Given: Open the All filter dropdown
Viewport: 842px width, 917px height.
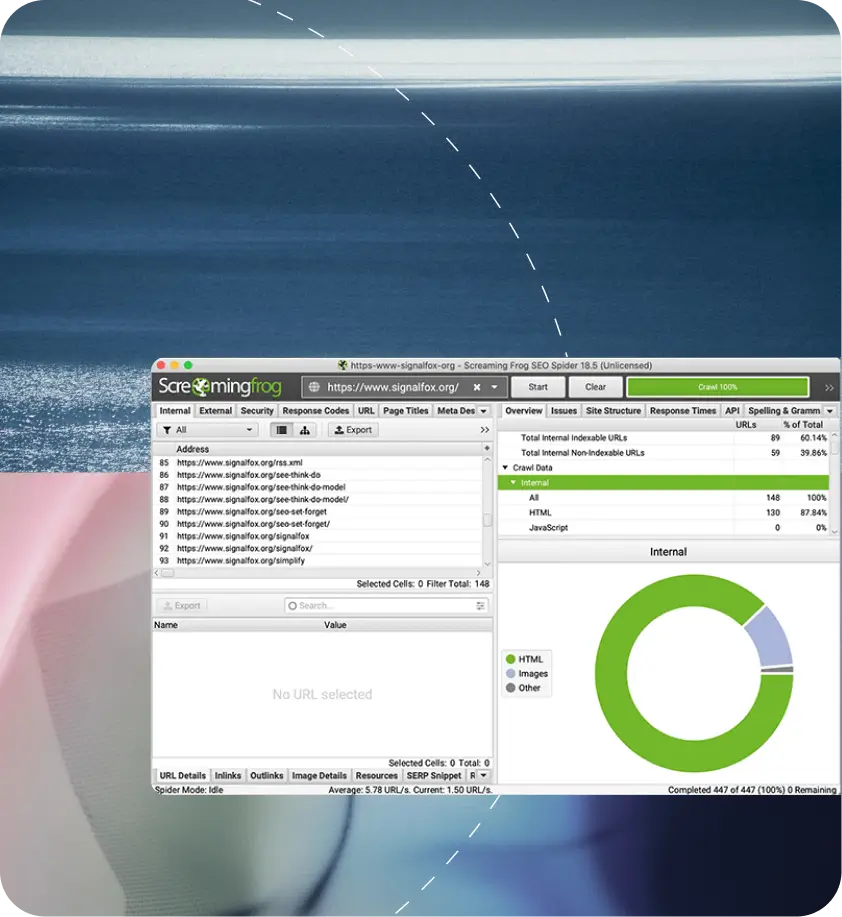Looking at the screenshot, I should 208,430.
